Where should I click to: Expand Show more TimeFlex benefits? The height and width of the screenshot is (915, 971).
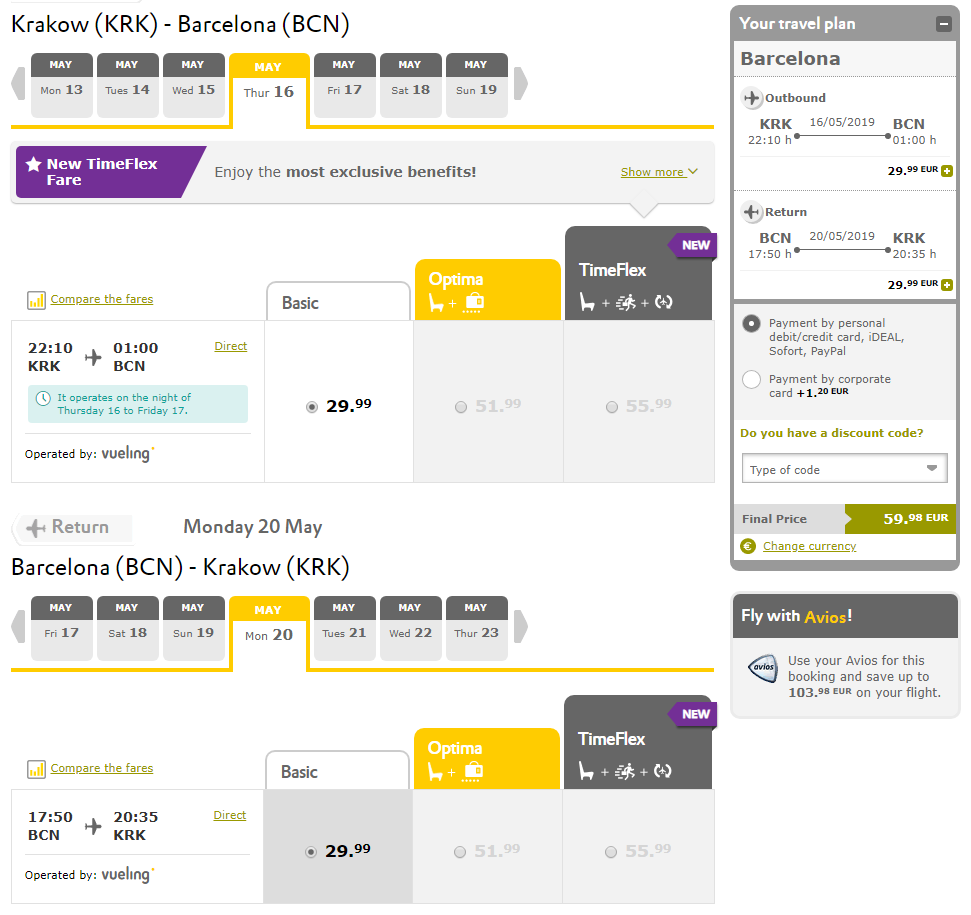pyautogui.click(x=659, y=172)
